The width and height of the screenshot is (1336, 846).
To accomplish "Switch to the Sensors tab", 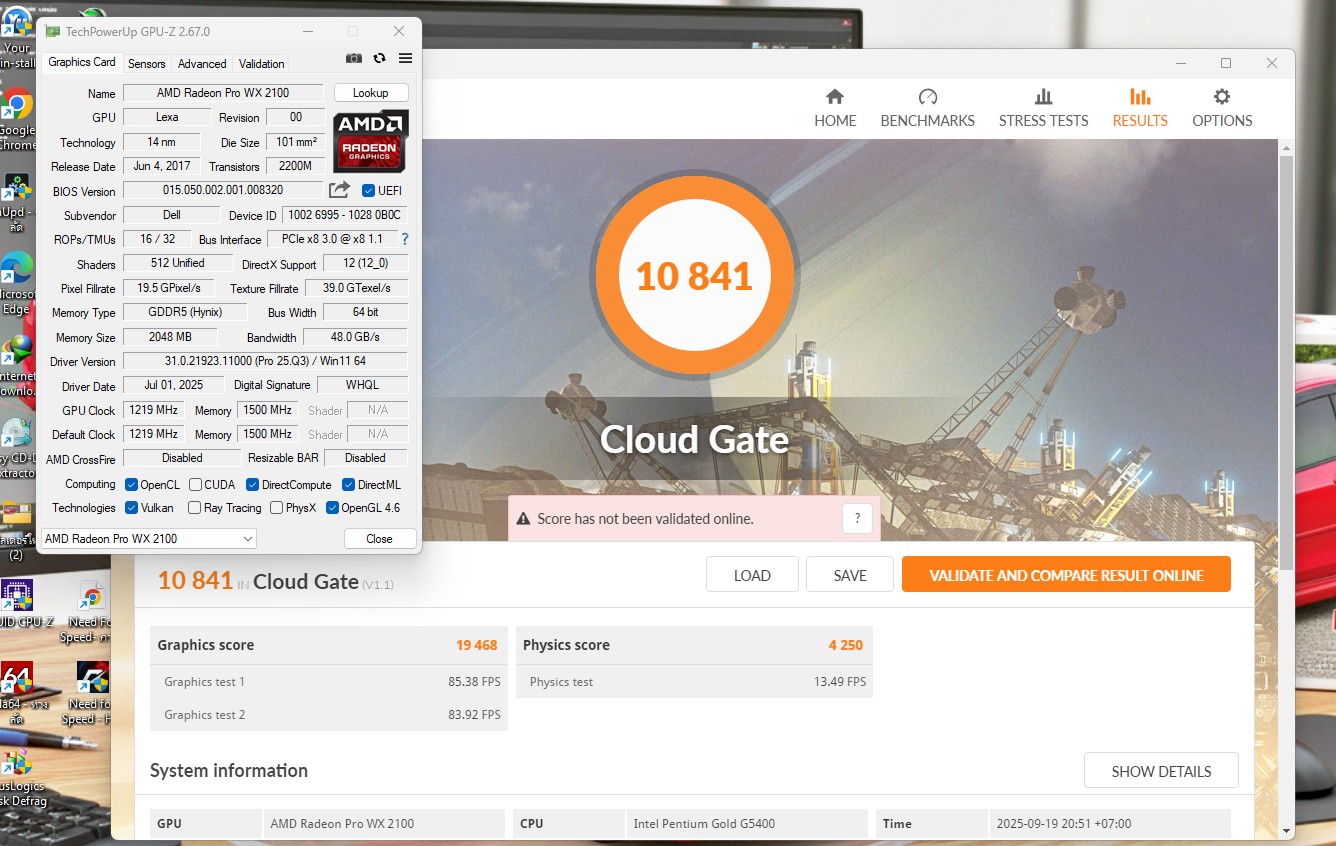I will (x=146, y=64).
